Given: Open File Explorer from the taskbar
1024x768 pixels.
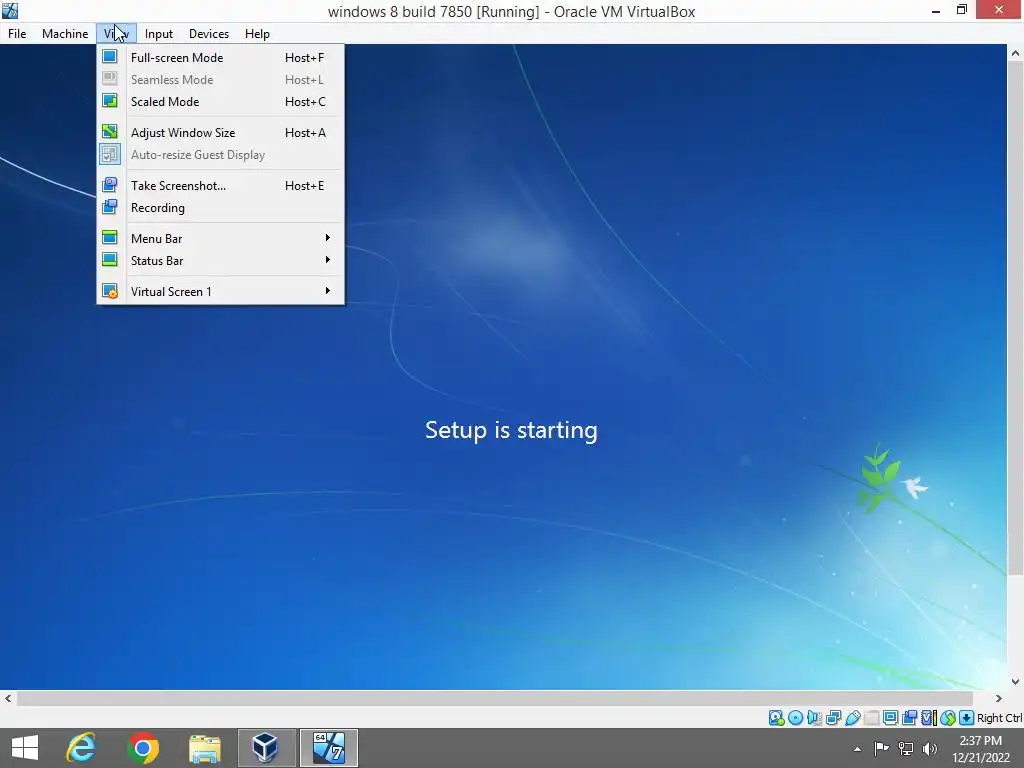Looking at the screenshot, I should 204,748.
